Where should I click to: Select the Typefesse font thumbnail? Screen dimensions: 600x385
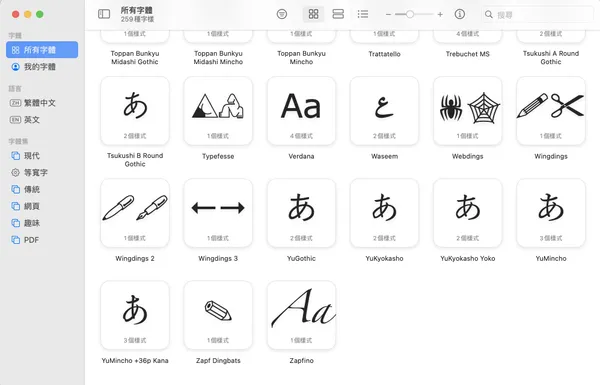tap(218, 111)
